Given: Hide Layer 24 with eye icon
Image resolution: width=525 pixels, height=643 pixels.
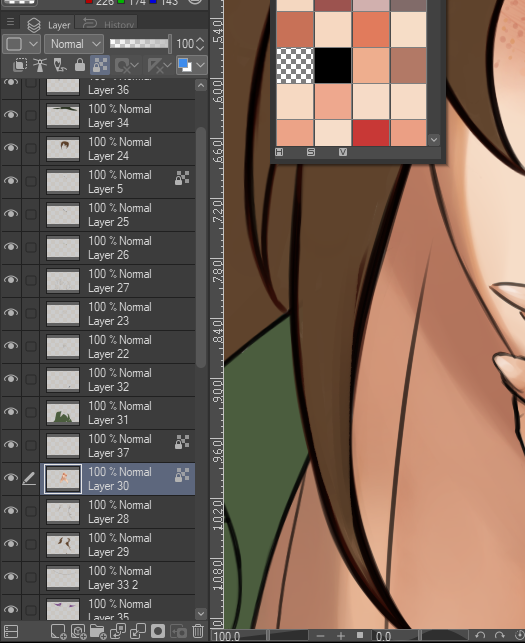Looking at the screenshot, I should click(11, 148).
